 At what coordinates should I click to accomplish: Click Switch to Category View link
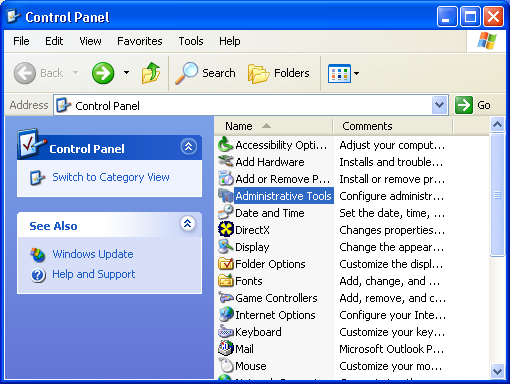111,177
